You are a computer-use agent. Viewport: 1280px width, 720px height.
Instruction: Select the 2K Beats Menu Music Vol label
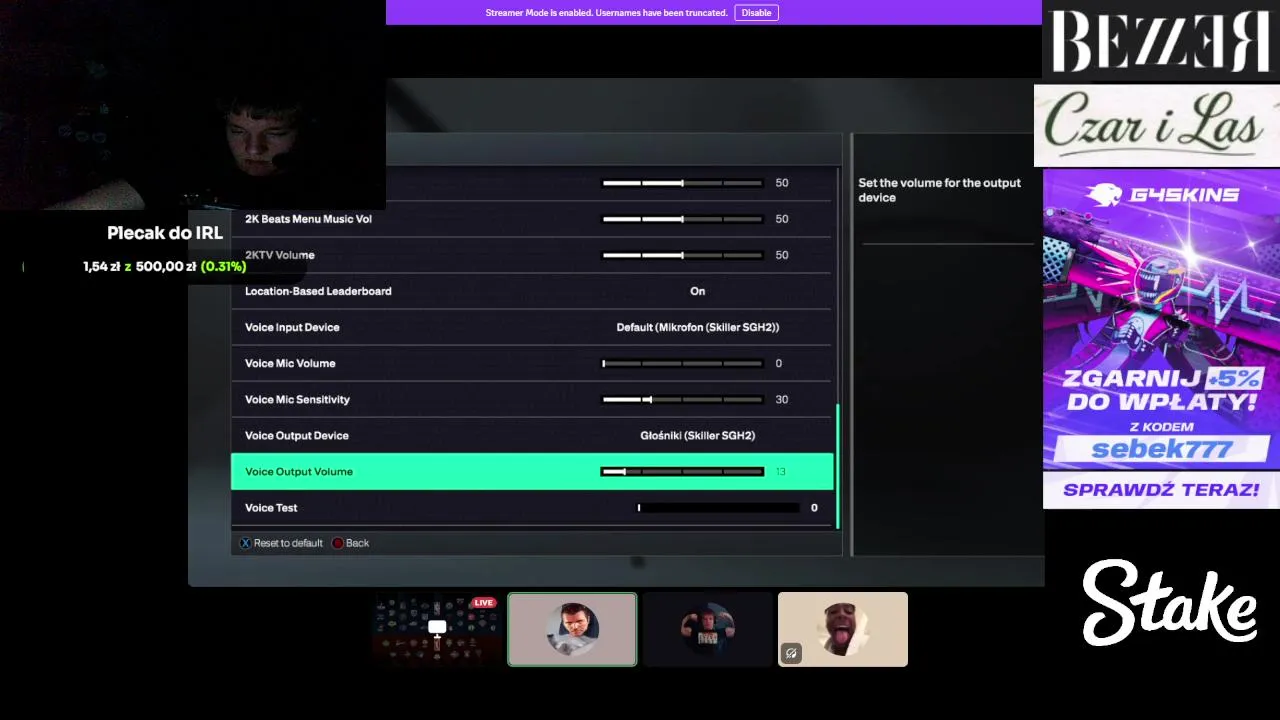[x=308, y=219]
